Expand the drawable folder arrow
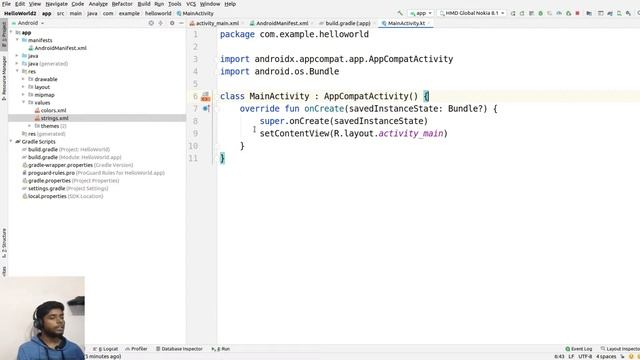 pyautogui.click(x=23, y=79)
